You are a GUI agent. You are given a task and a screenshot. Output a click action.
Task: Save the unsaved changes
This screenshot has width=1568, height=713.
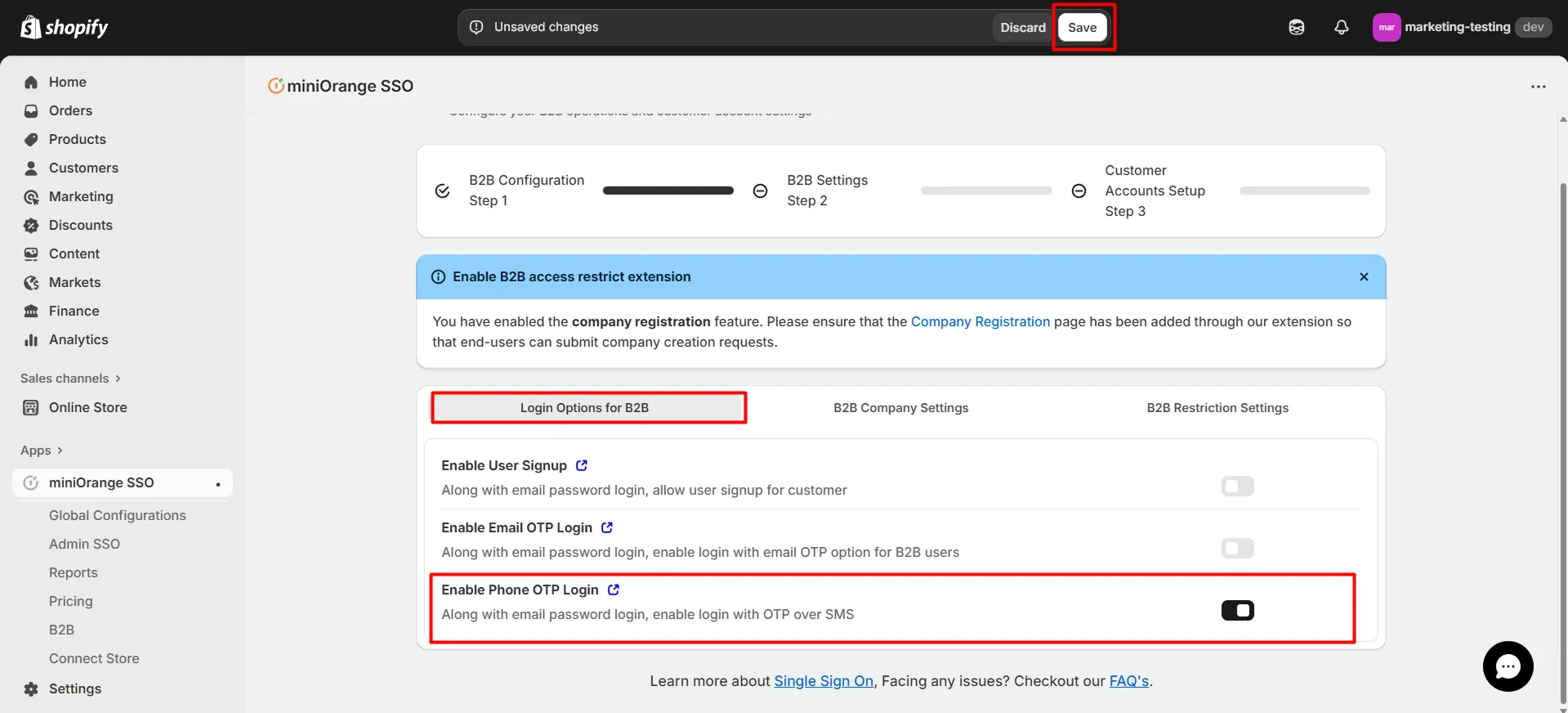(1082, 27)
